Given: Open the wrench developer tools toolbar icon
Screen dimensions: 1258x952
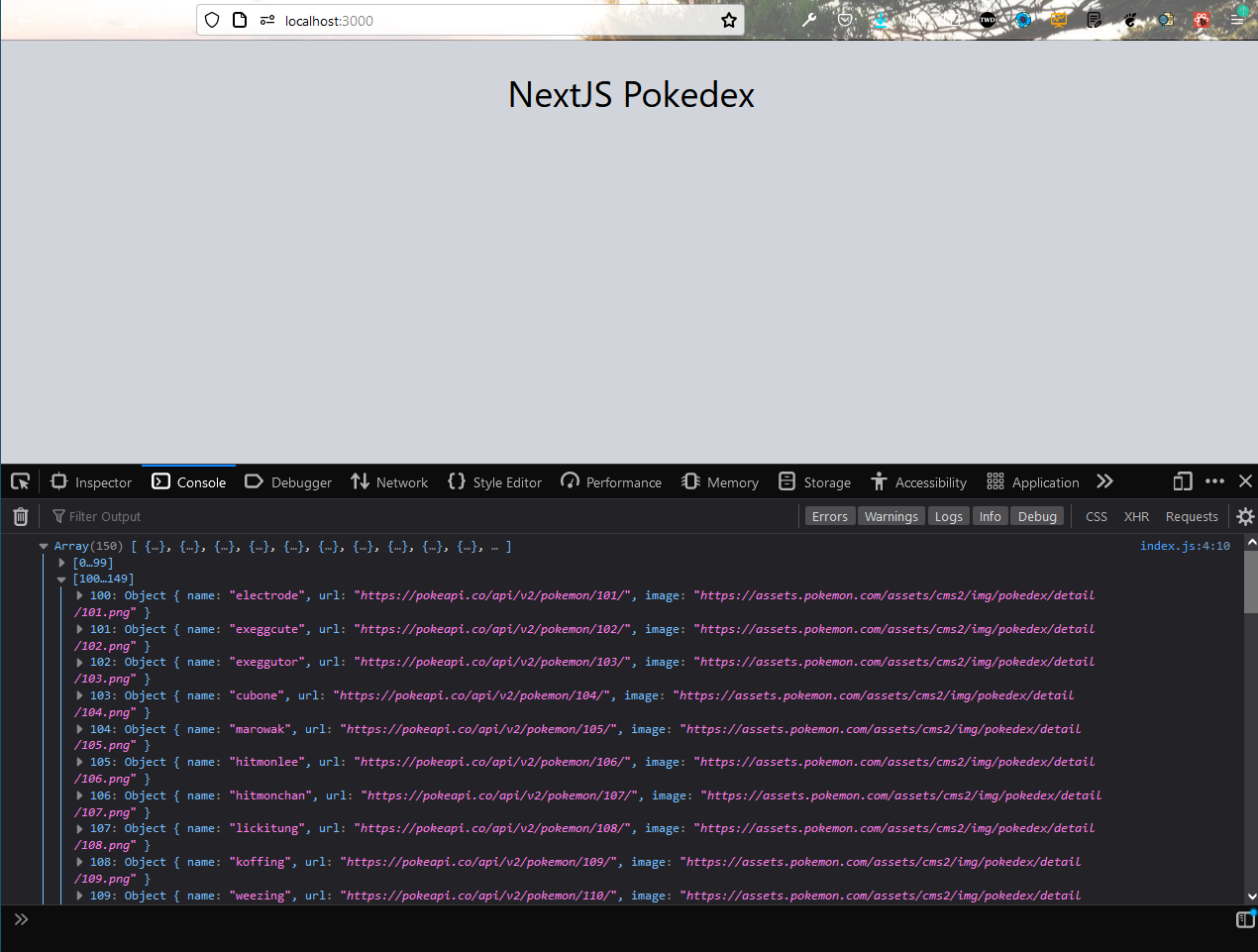Looking at the screenshot, I should click(x=809, y=20).
